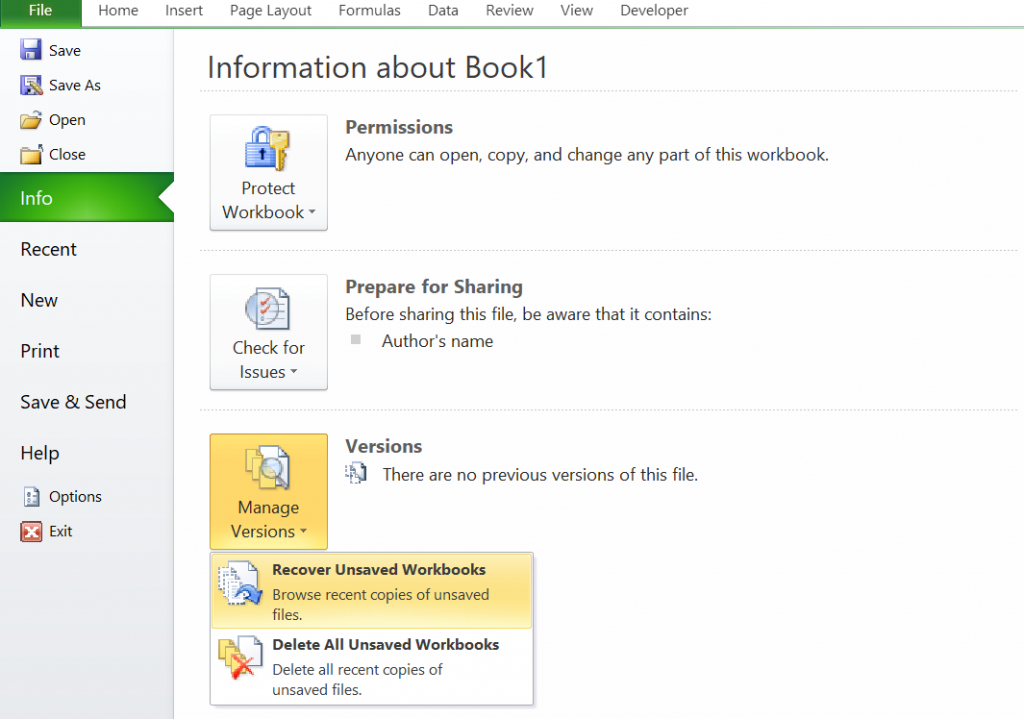Switch to the Home tab

(x=118, y=11)
